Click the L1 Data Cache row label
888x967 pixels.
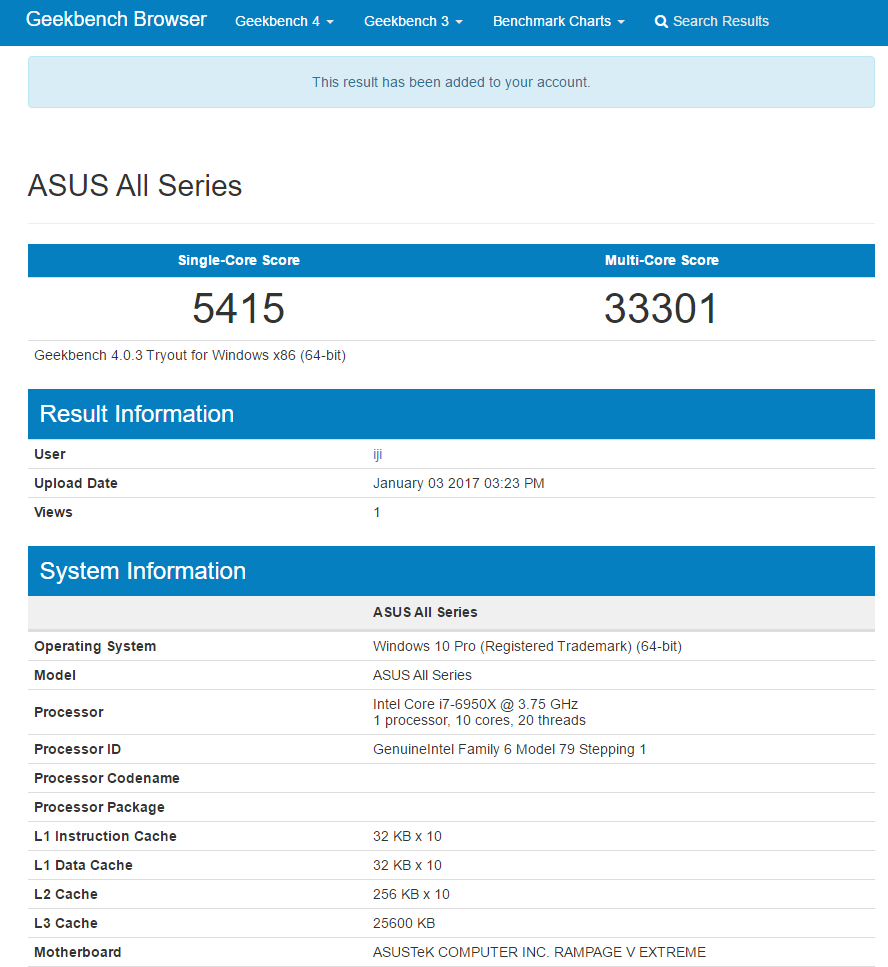(83, 865)
